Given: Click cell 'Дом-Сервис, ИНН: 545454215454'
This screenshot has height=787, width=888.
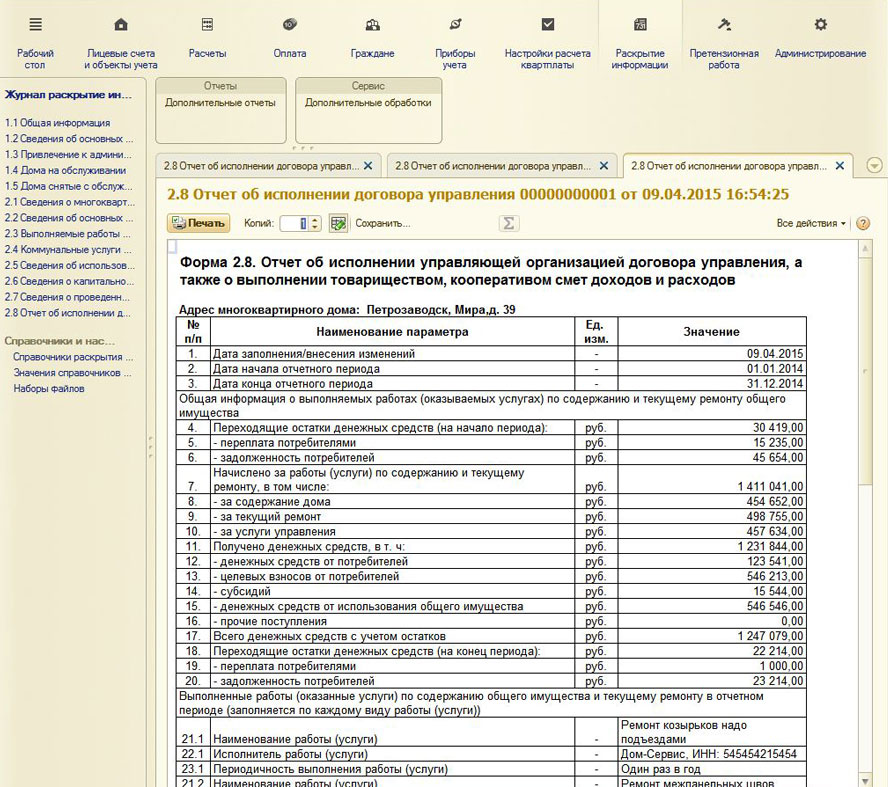Looking at the screenshot, I should tap(711, 754).
